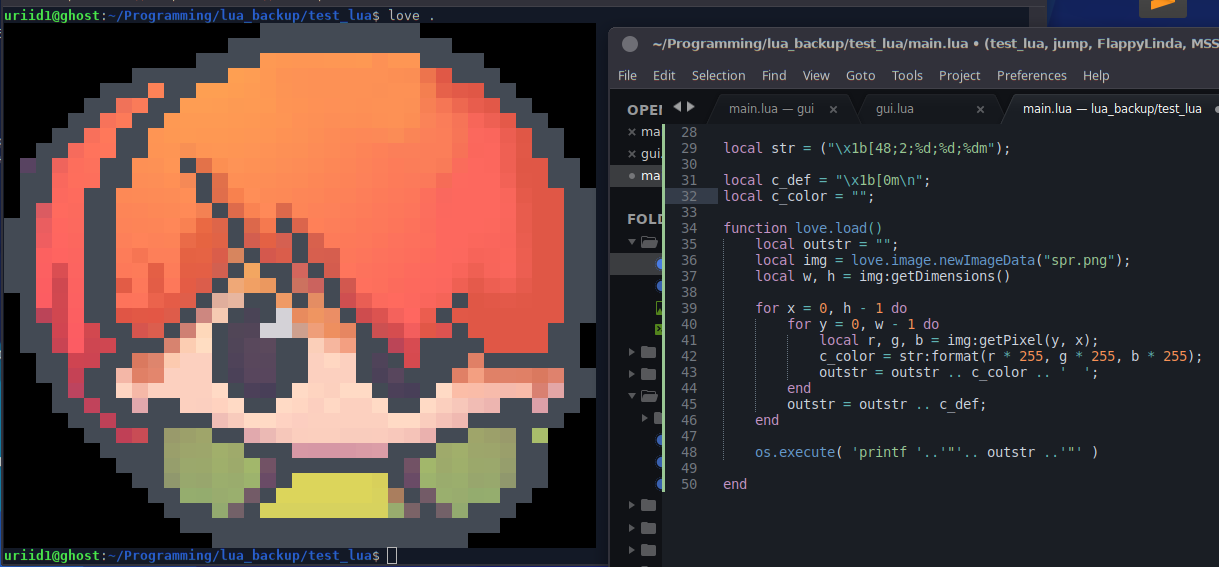Close the 'main.lua — gui' tab

pyautogui.click(x=835, y=109)
